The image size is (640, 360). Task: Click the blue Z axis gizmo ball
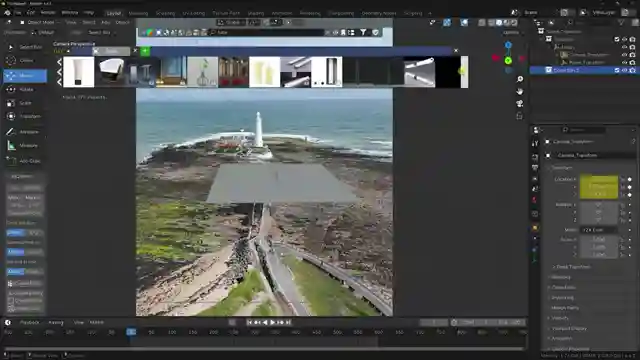click(x=508, y=45)
